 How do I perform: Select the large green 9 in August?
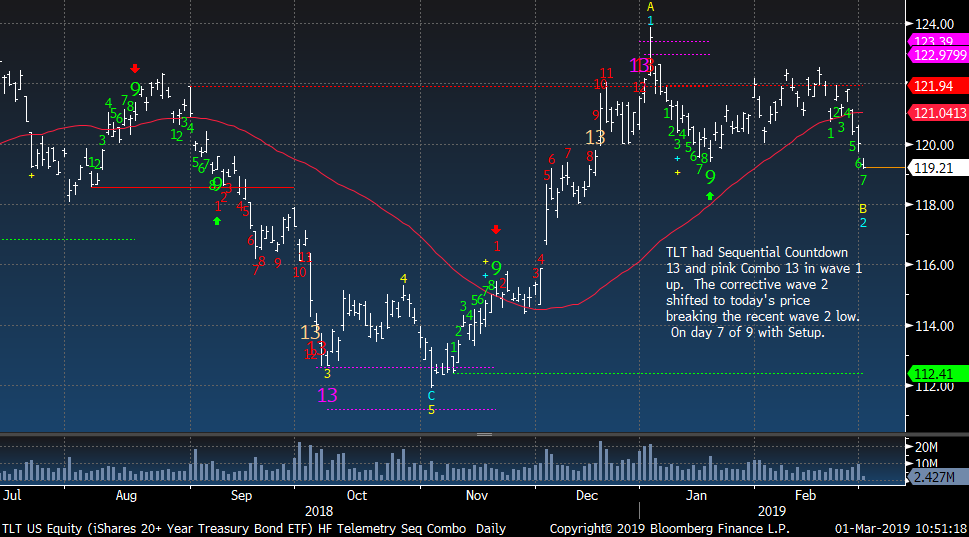click(x=135, y=90)
